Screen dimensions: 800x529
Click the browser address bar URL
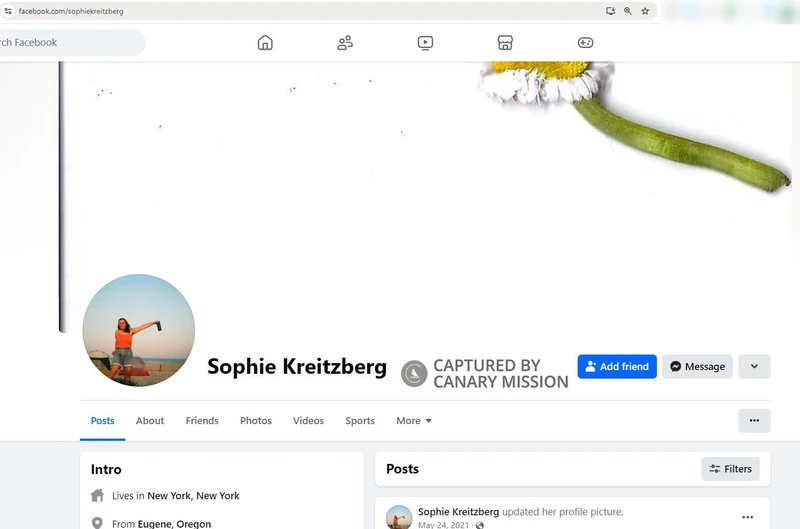click(71, 11)
